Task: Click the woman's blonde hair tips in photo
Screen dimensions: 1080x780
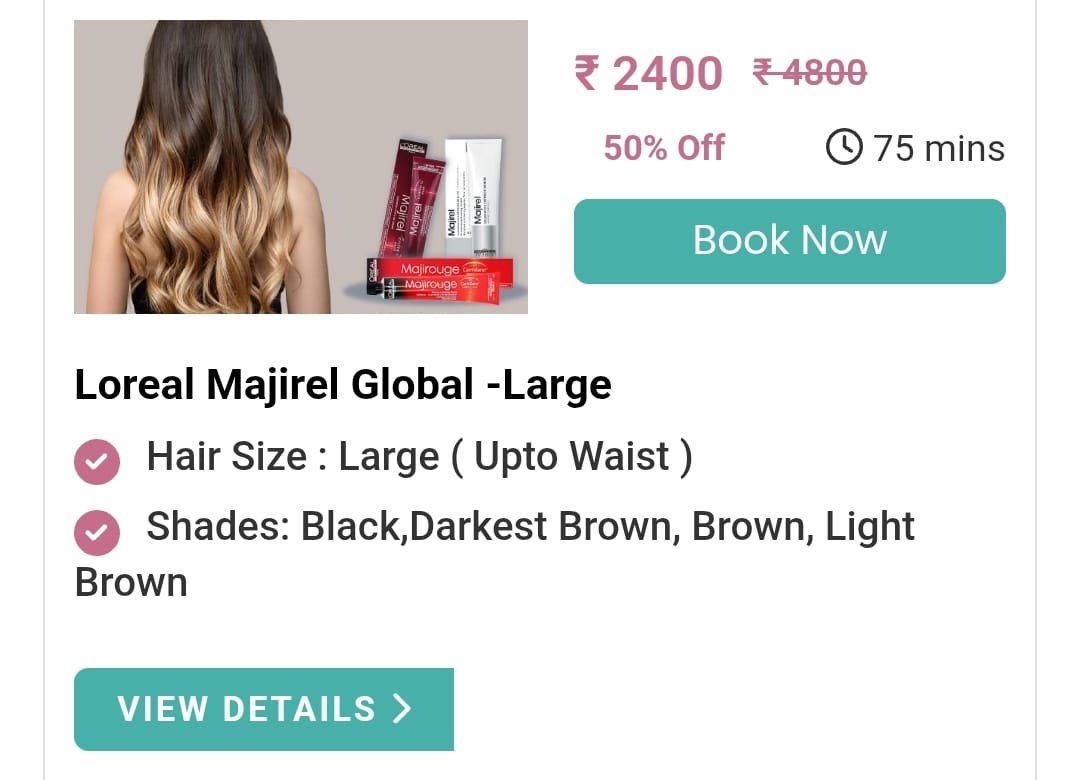Action: pos(207,255)
